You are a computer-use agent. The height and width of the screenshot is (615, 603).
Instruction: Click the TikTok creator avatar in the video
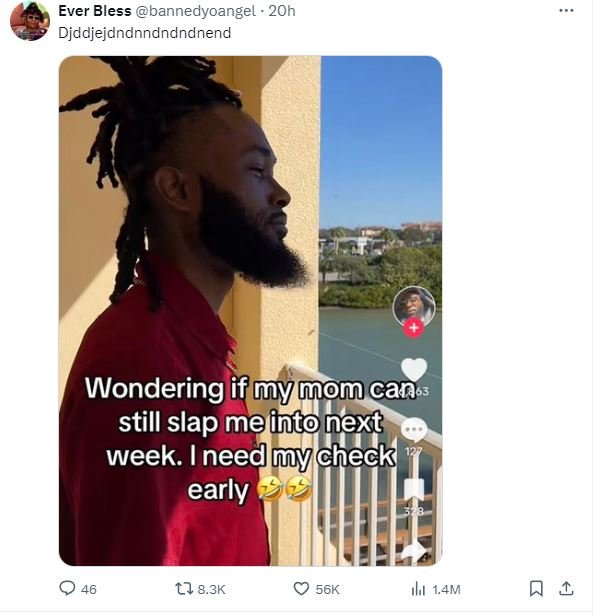[x=414, y=307]
